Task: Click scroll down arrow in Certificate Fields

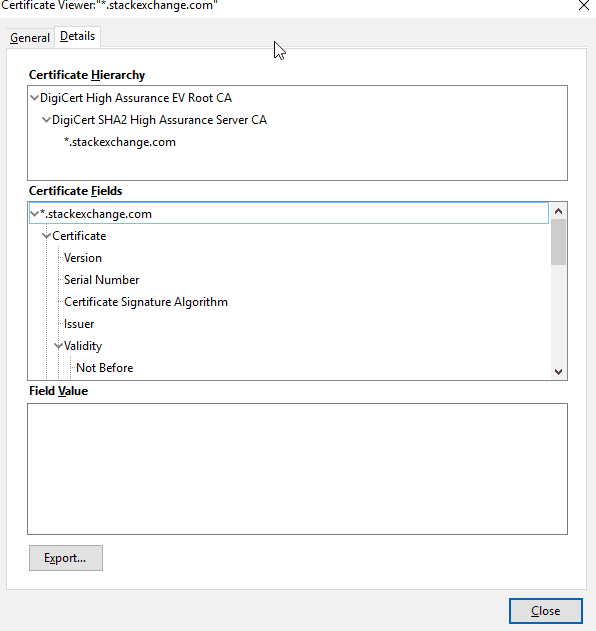Action: pos(558,371)
